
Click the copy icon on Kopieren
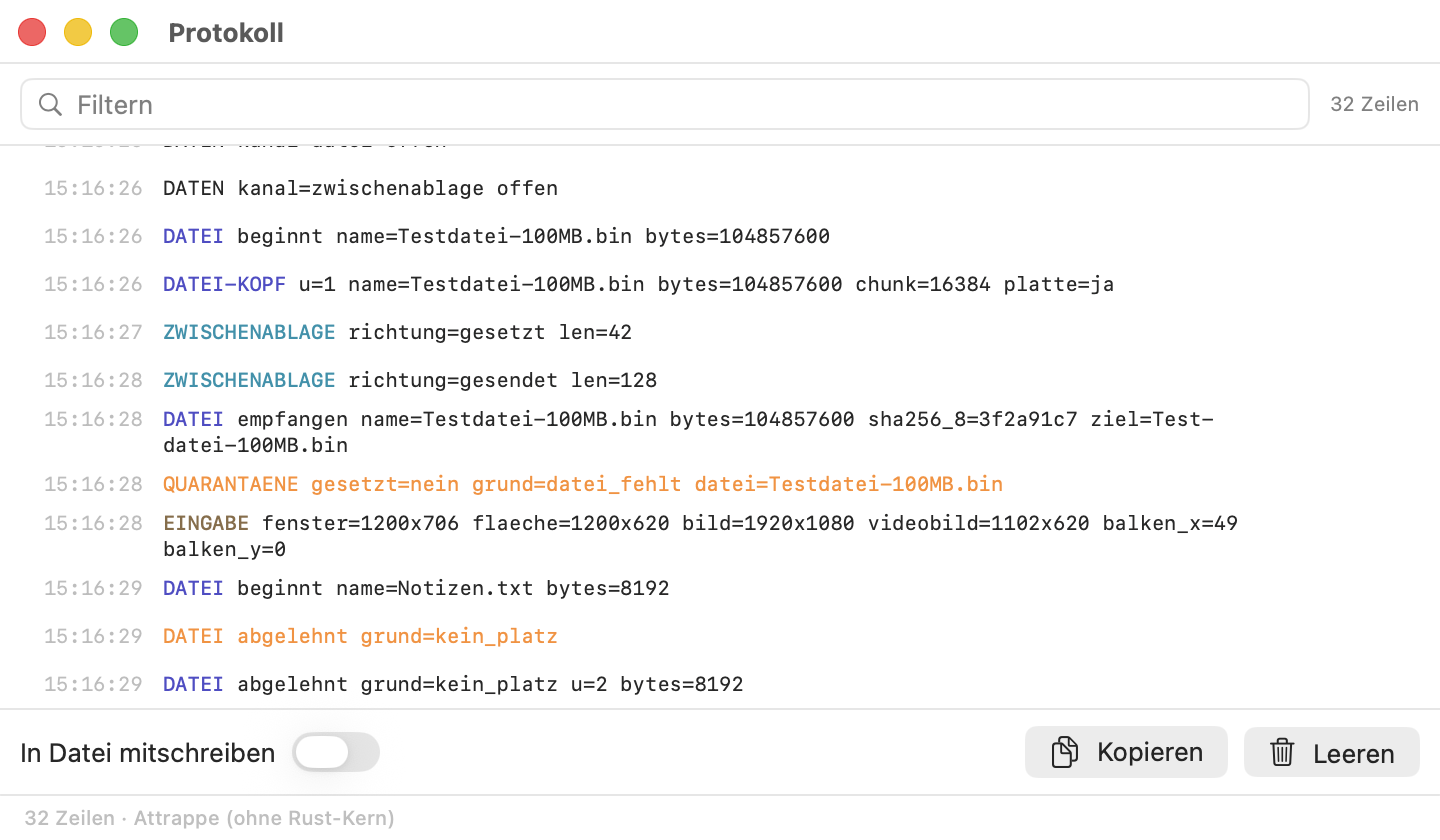click(x=1065, y=752)
